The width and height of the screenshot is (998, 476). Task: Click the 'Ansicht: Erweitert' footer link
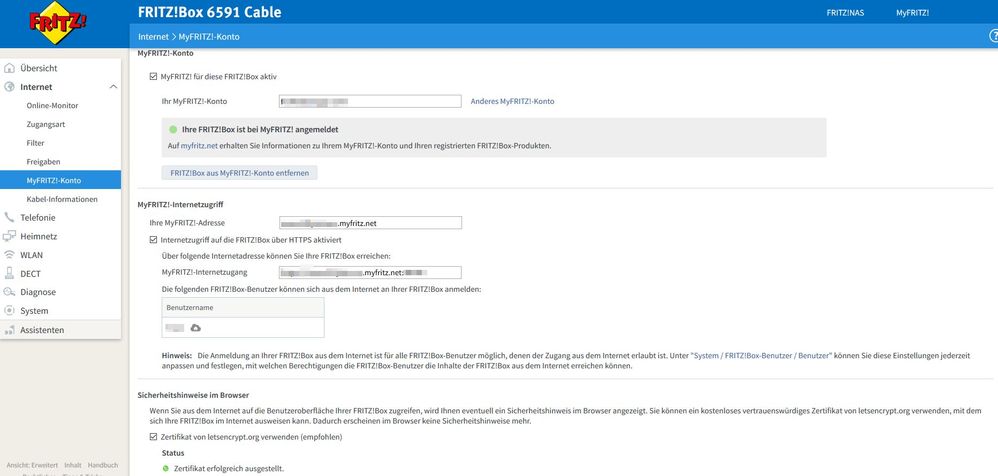pos(31,465)
